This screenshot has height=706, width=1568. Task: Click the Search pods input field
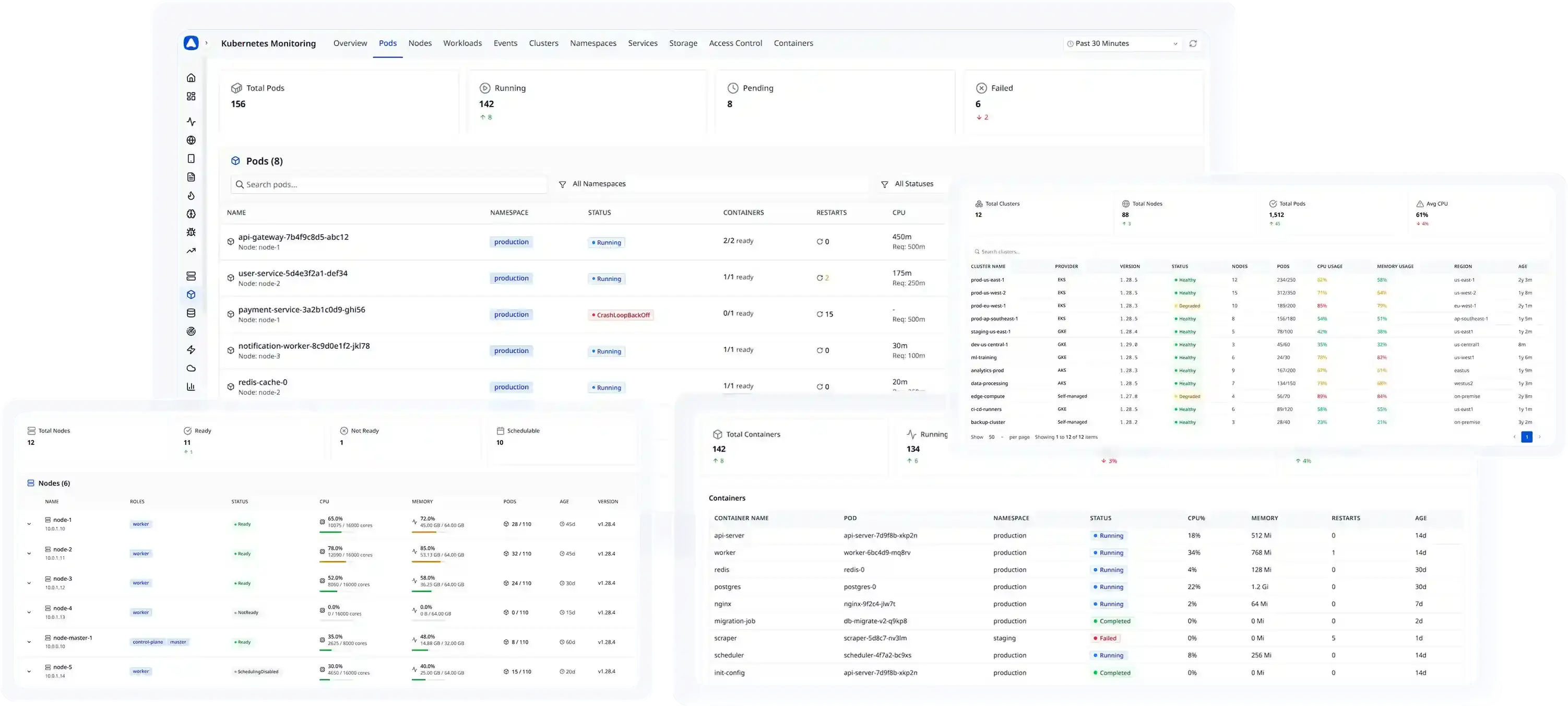click(388, 184)
